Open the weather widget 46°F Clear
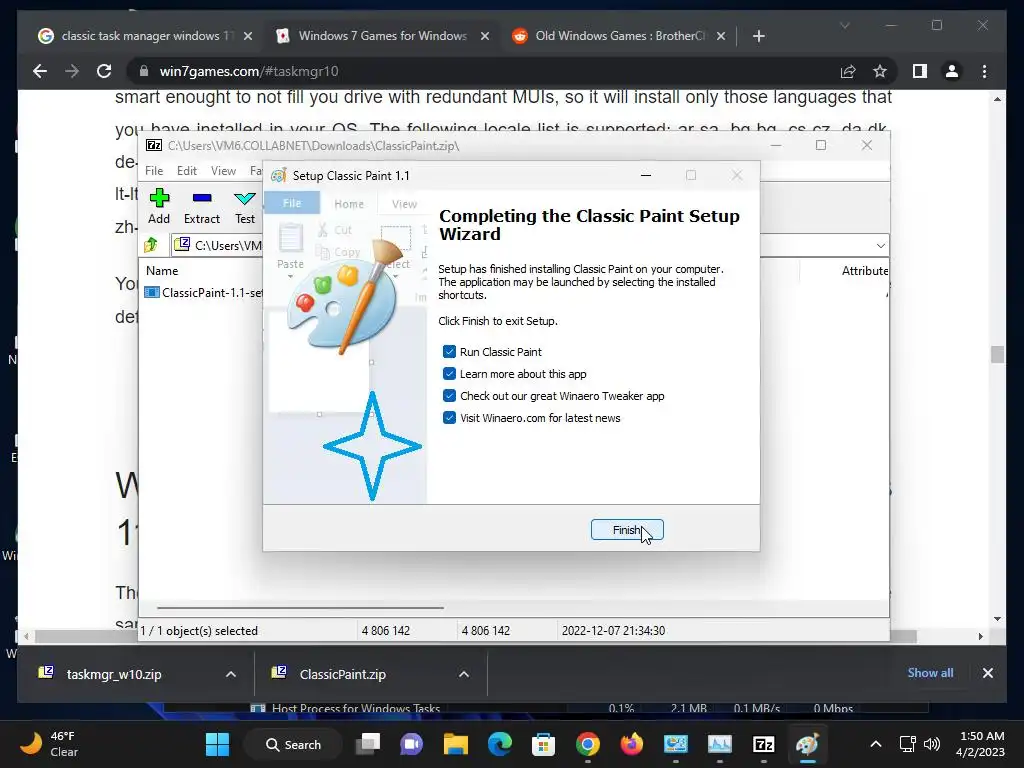 49,744
